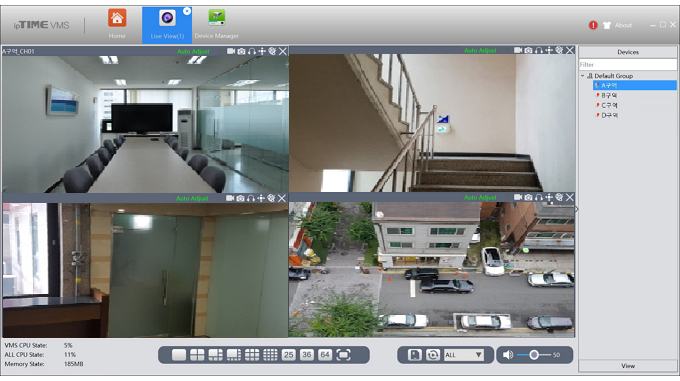Collapse the Default Group tree
680x381 pixels.
pyautogui.click(x=582, y=75)
